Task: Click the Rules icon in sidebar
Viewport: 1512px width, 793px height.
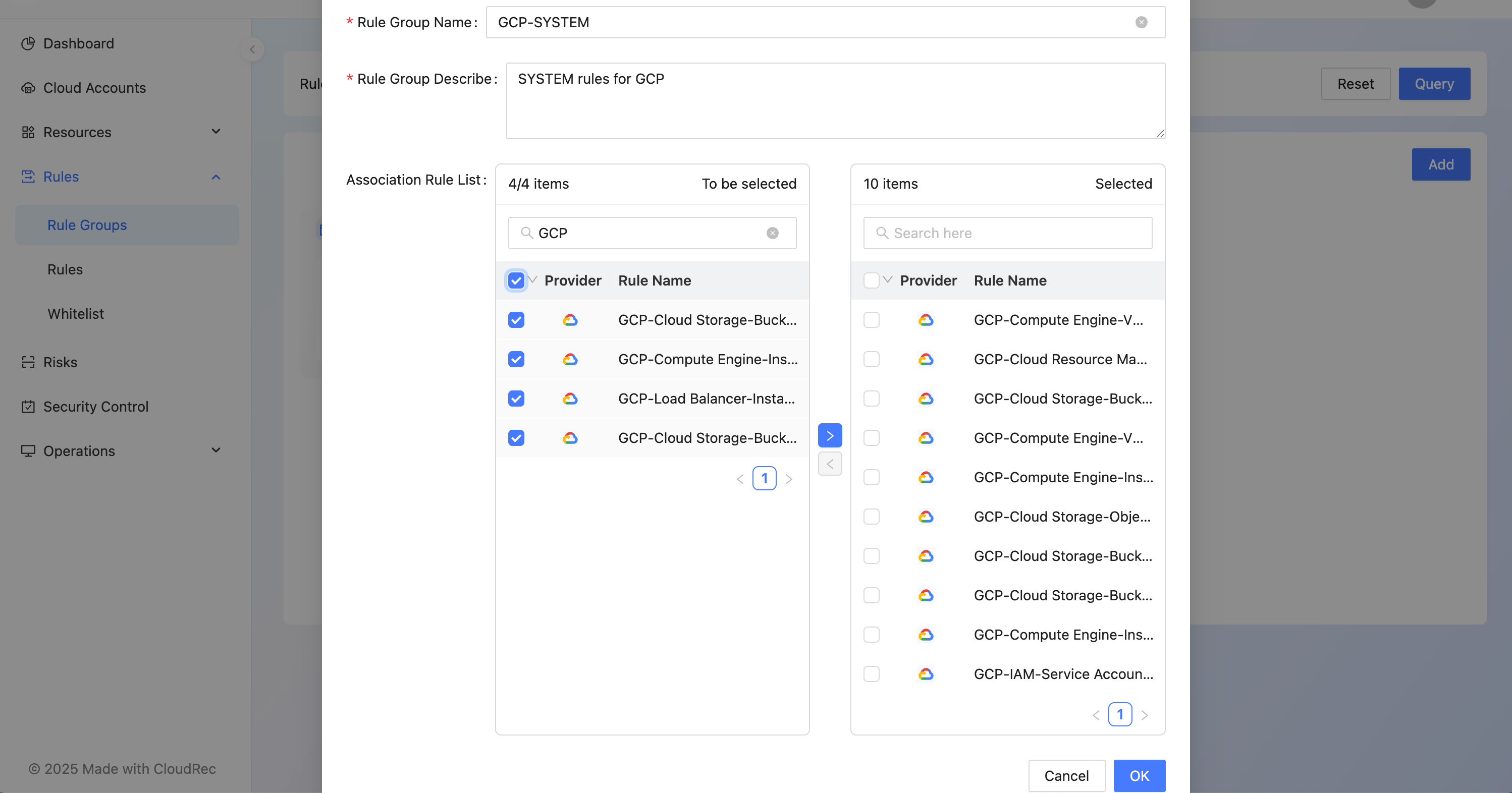Action: (x=28, y=177)
